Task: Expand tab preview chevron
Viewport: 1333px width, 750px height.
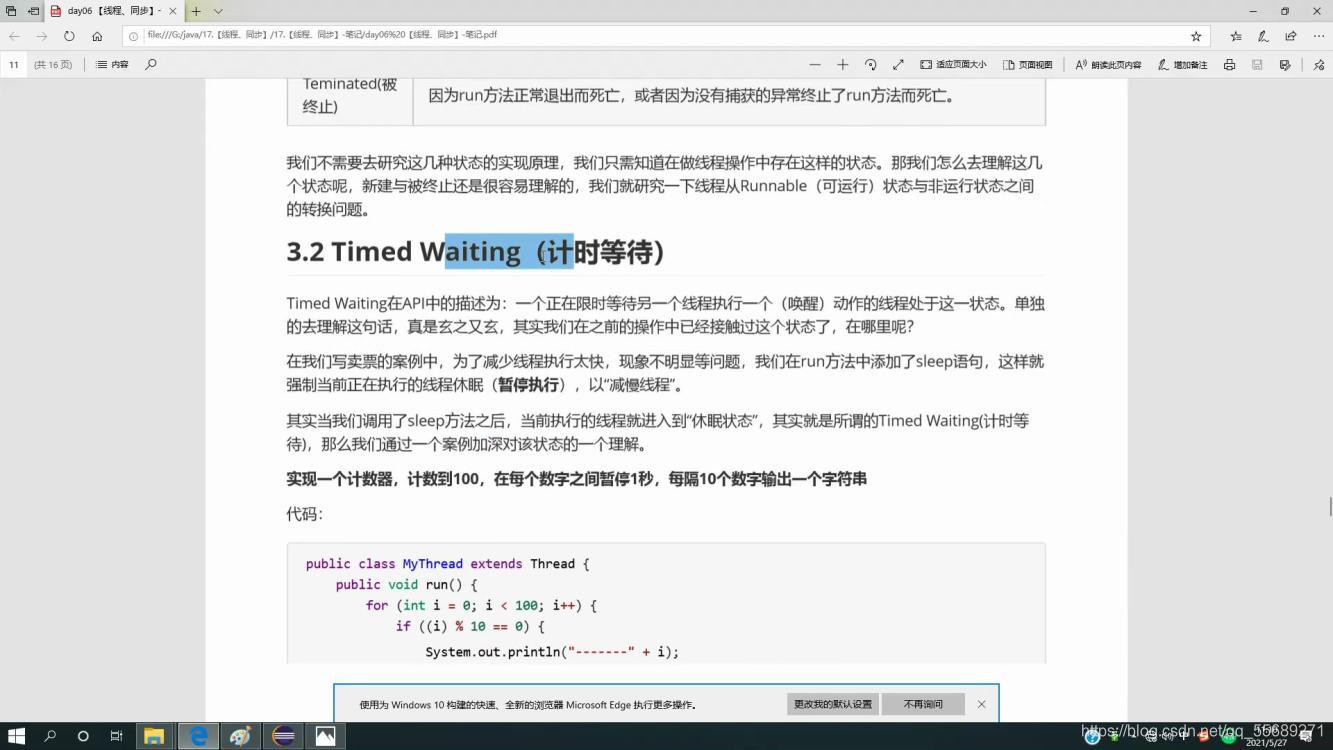Action: tap(218, 11)
